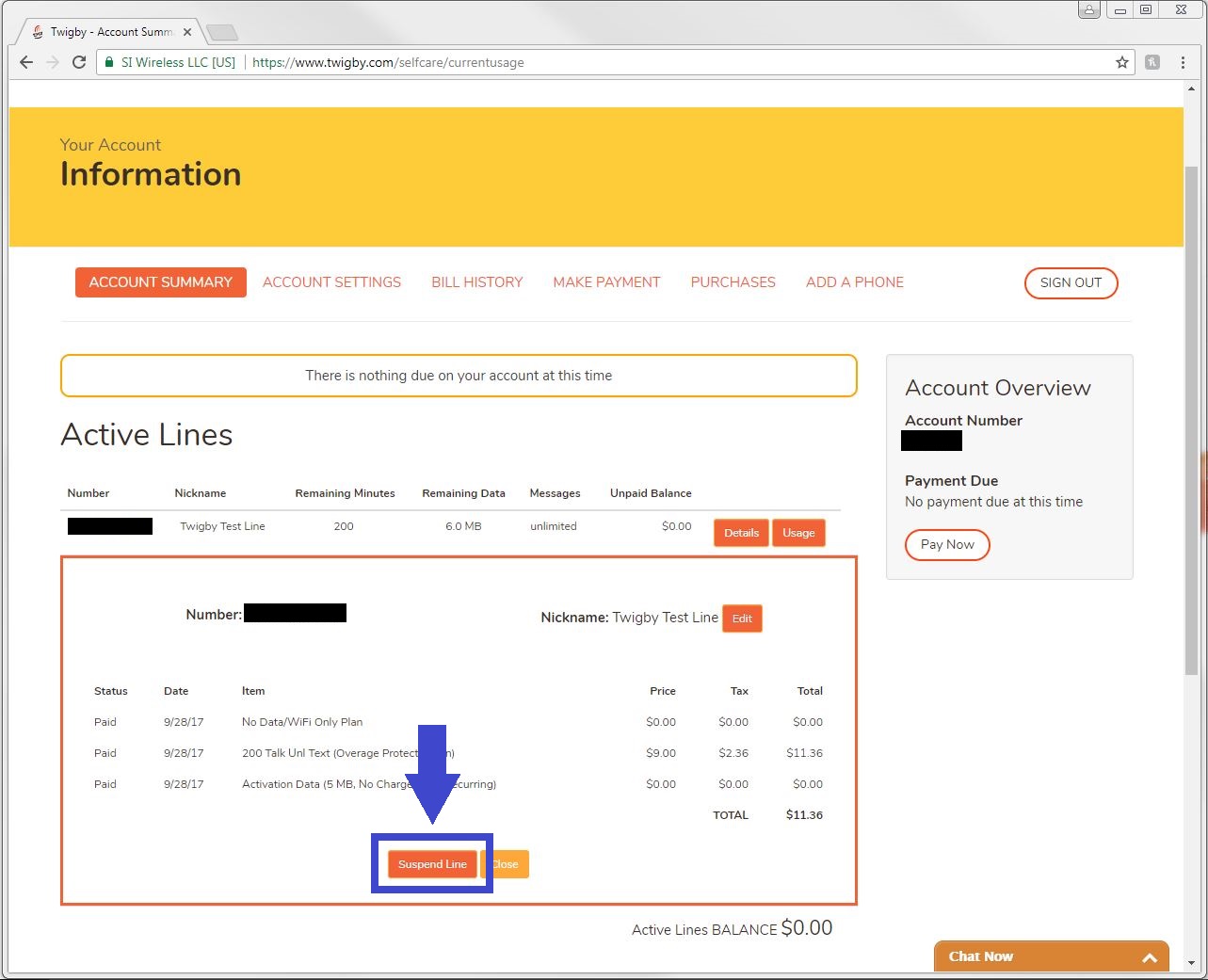The height and width of the screenshot is (980, 1208).
Task: Go to the Make Payment tab
Action: (x=606, y=282)
